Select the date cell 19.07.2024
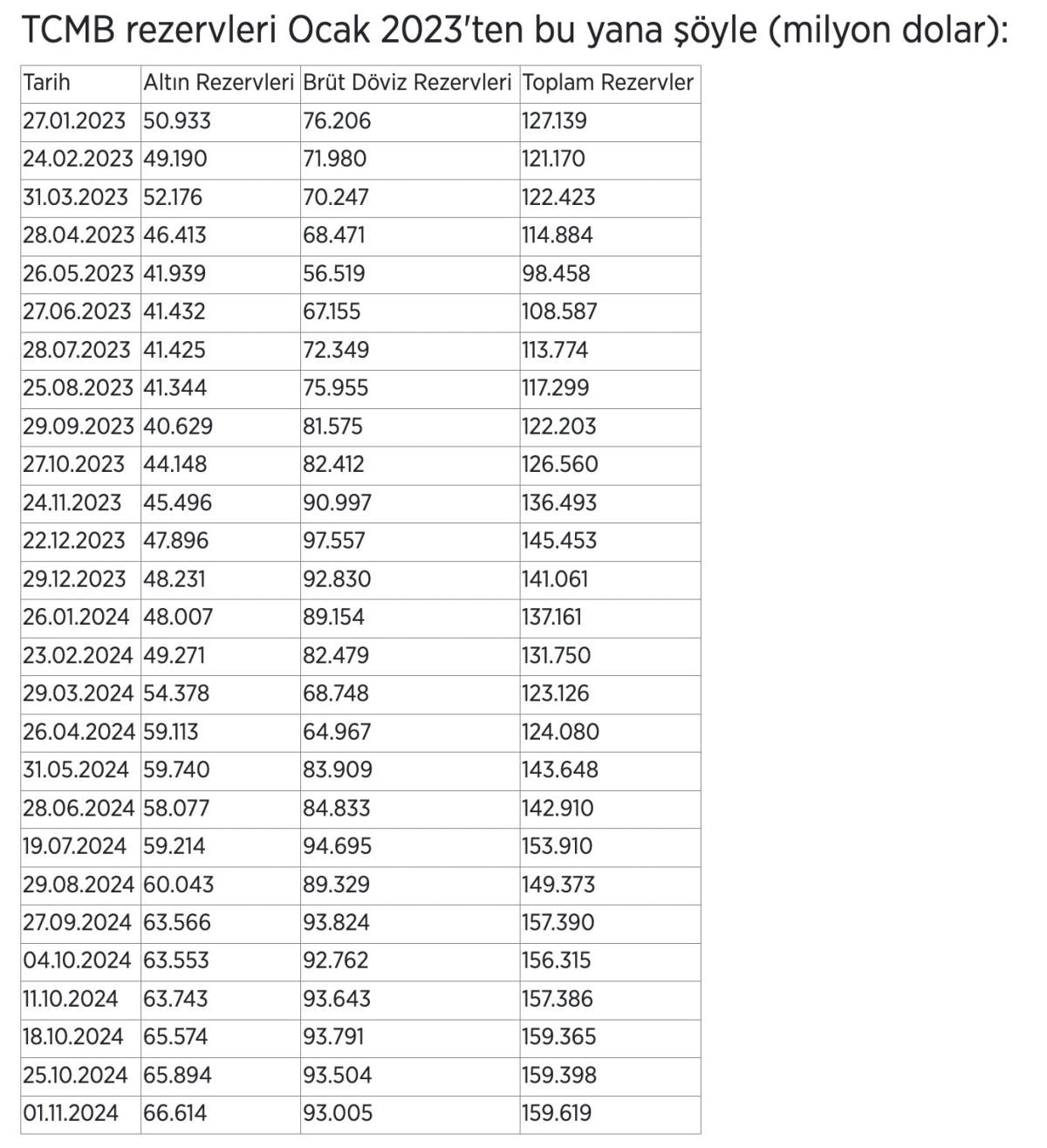1047x1148 pixels. (x=74, y=846)
